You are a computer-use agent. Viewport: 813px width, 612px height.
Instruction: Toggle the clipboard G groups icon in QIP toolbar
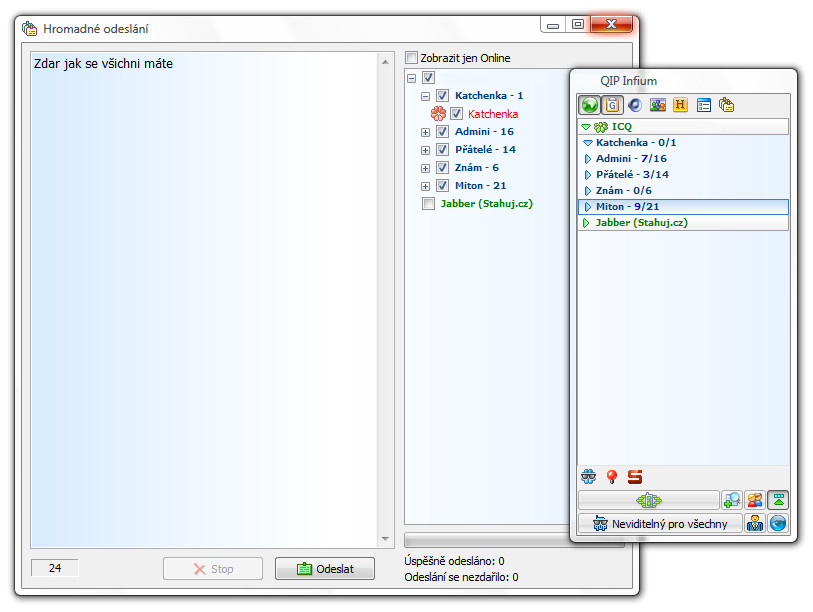(x=612, y=105)
